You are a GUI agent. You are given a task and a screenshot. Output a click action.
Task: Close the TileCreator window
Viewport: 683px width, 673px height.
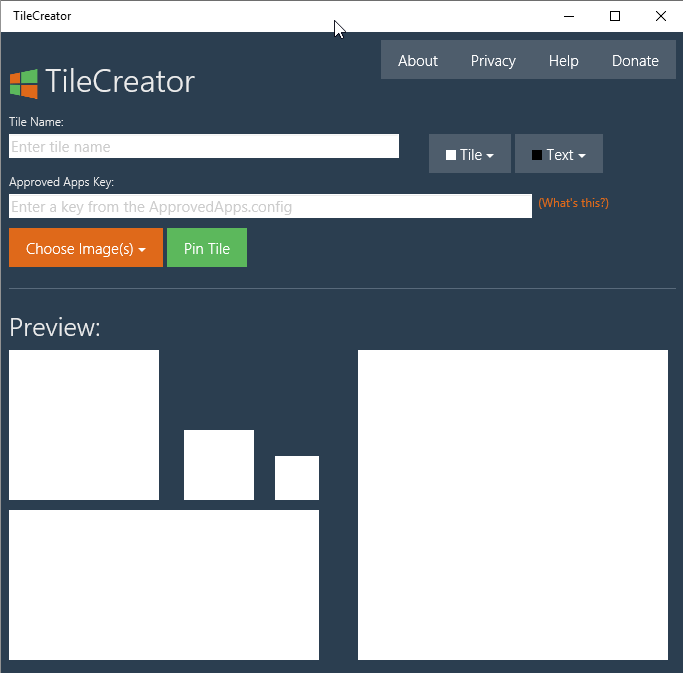coord(660,16)
